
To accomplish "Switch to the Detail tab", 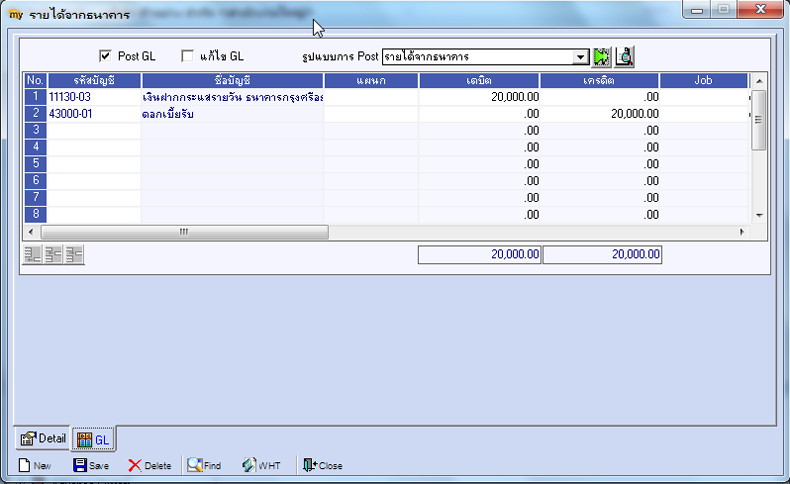I will coord(43,439).
